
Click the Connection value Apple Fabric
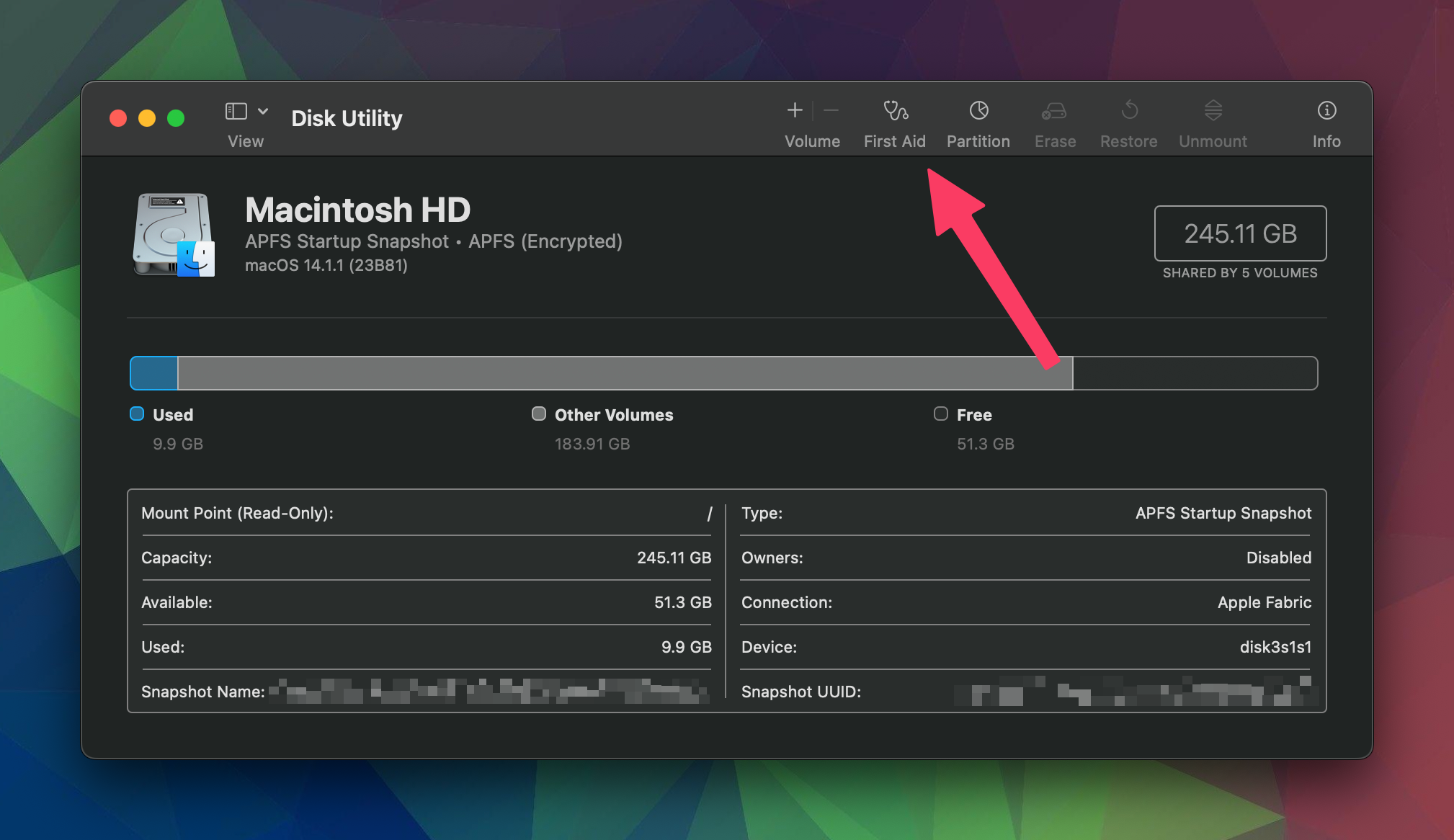pyautogui.click(x=1265, y=602)
